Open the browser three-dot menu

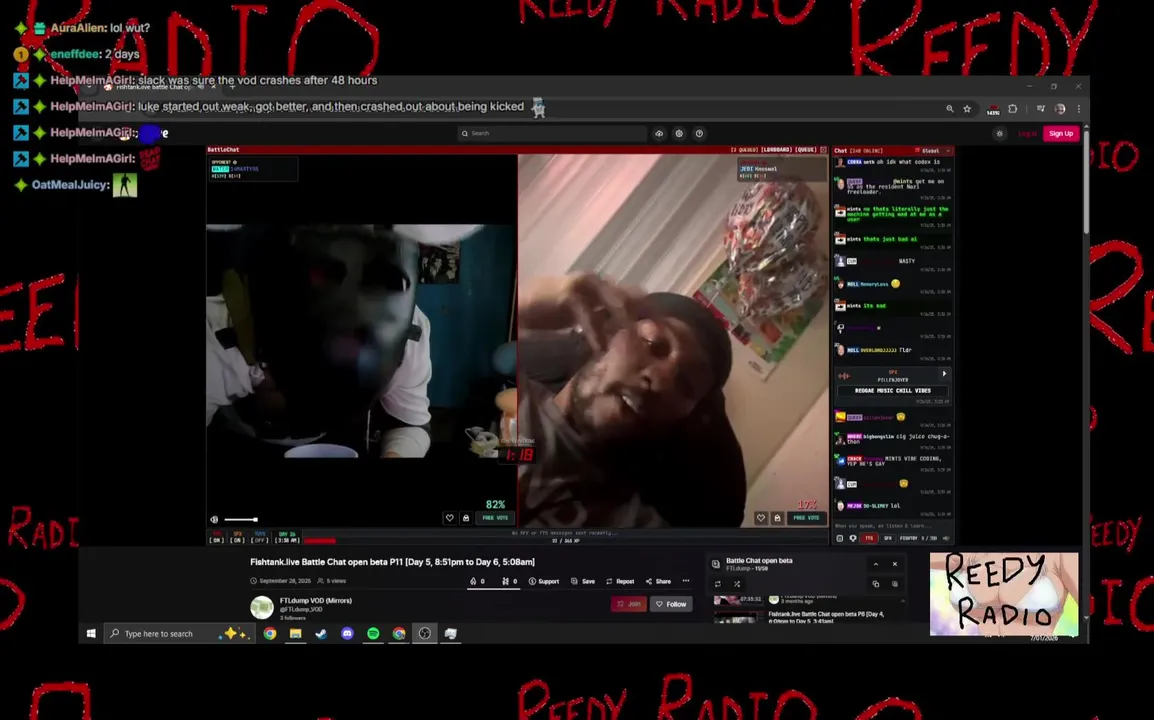[1079, 108]
